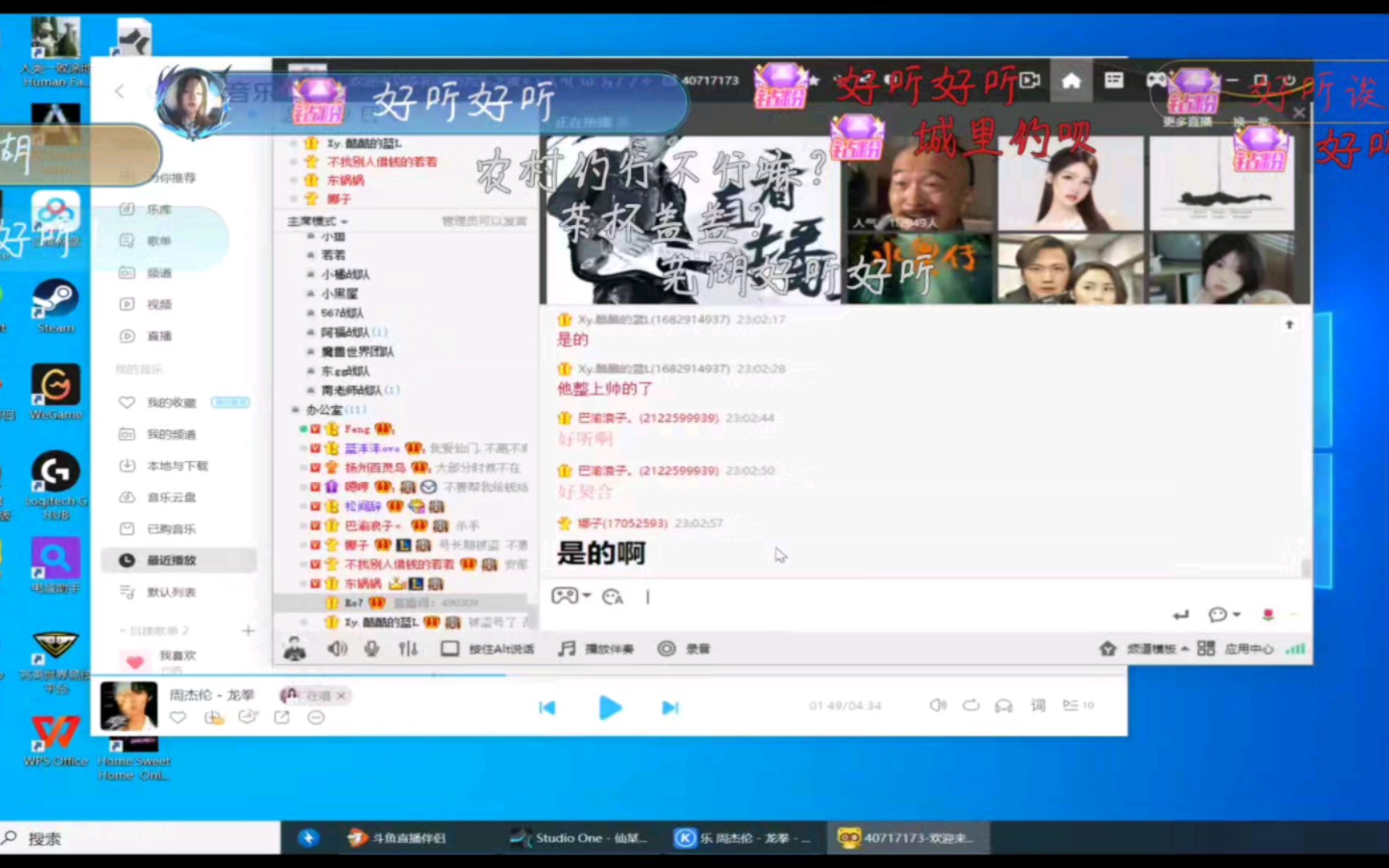Open the audio mixer settings icon
This screenshot has width=1389, height=868.
point(408,649)
